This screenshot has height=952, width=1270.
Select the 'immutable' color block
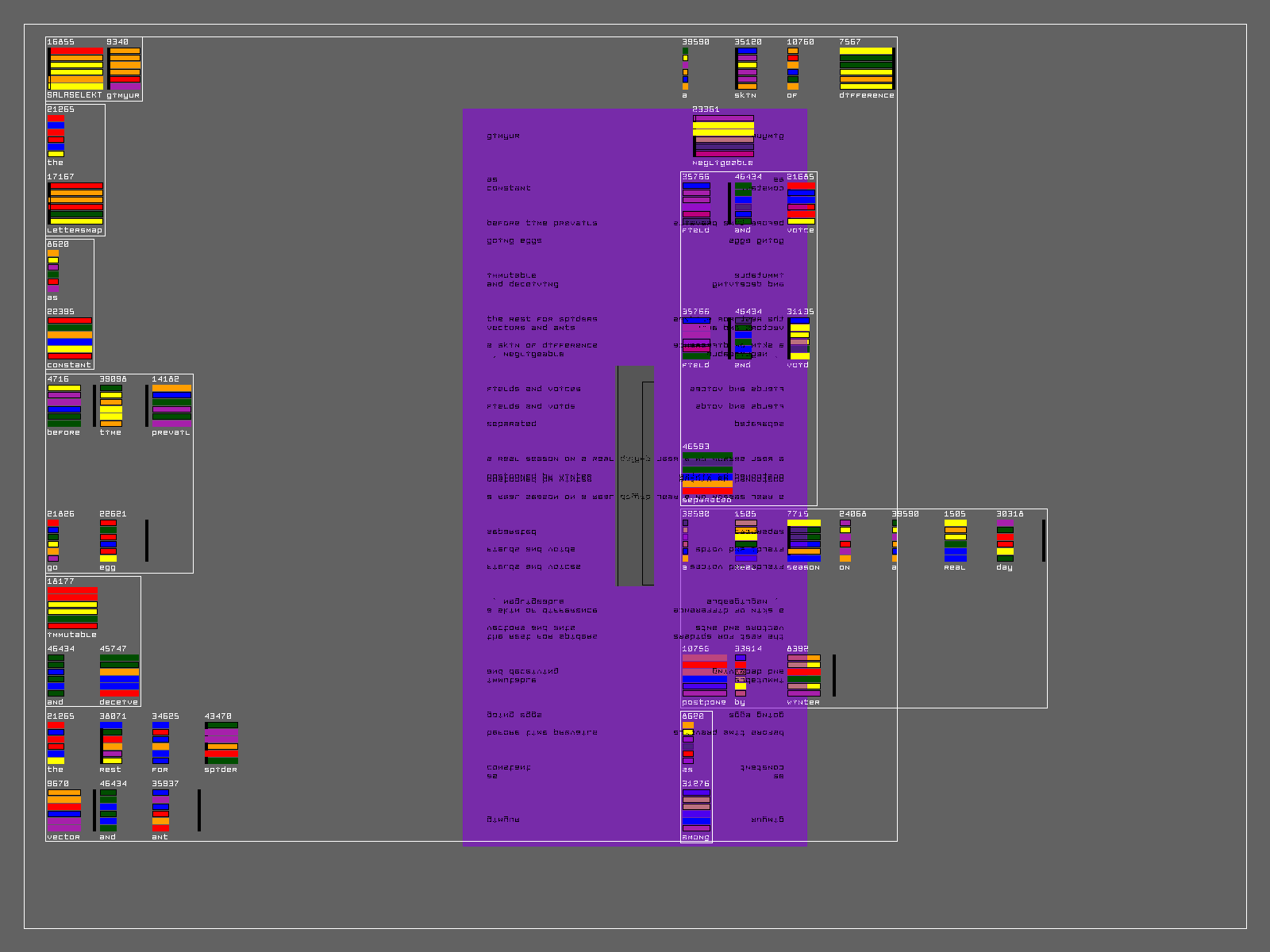tap(72, 608)
